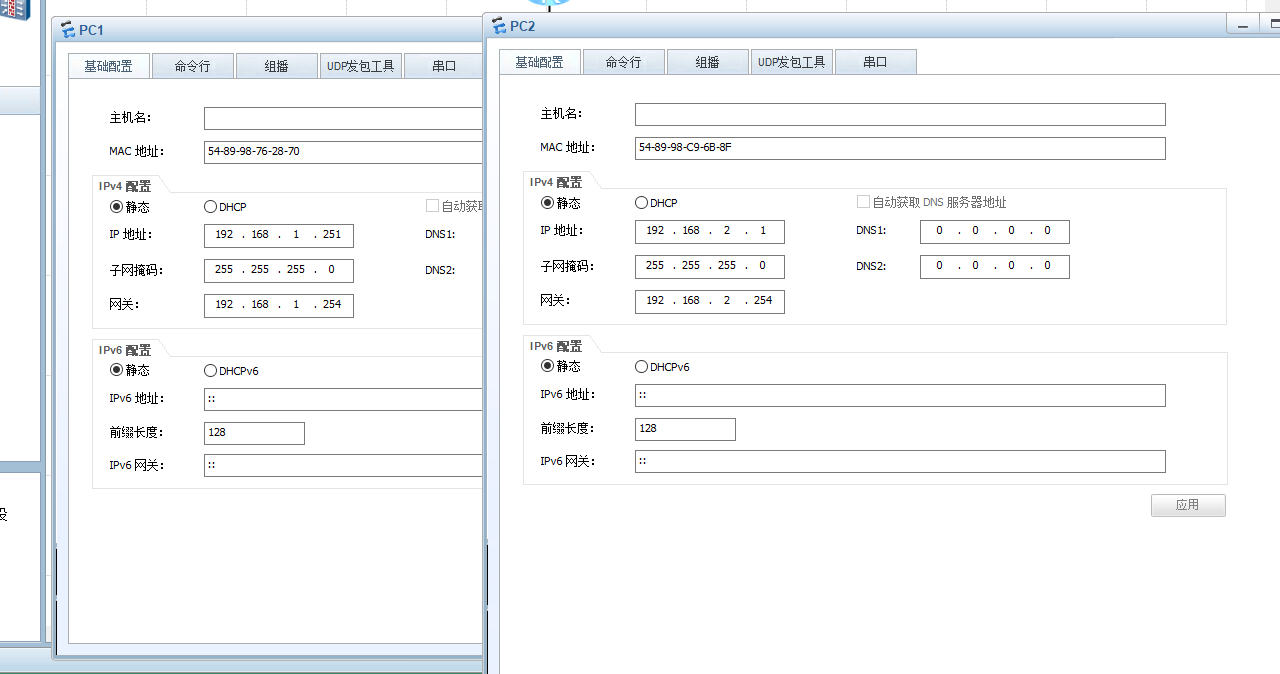Check 自动获取 DNS 服务器地址 on PC2
The height and width of the screenshot is (674, 1280).
[x=863, y=201]
